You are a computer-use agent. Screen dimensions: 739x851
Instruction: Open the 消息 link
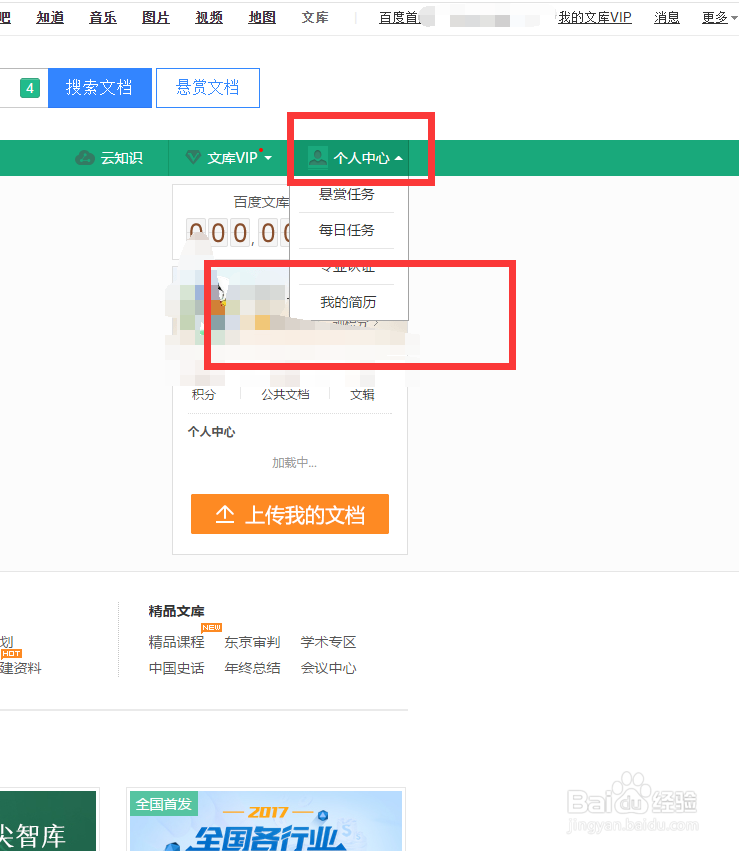click(667, 17)
